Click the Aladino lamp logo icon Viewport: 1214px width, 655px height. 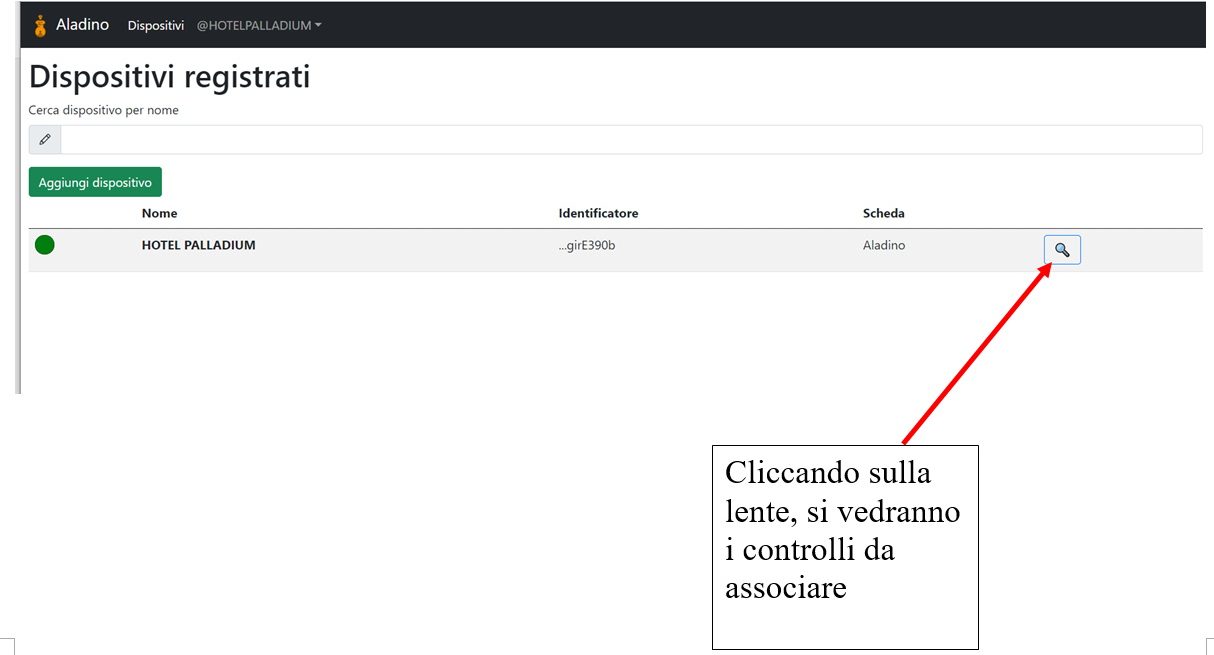coord(40,25)
